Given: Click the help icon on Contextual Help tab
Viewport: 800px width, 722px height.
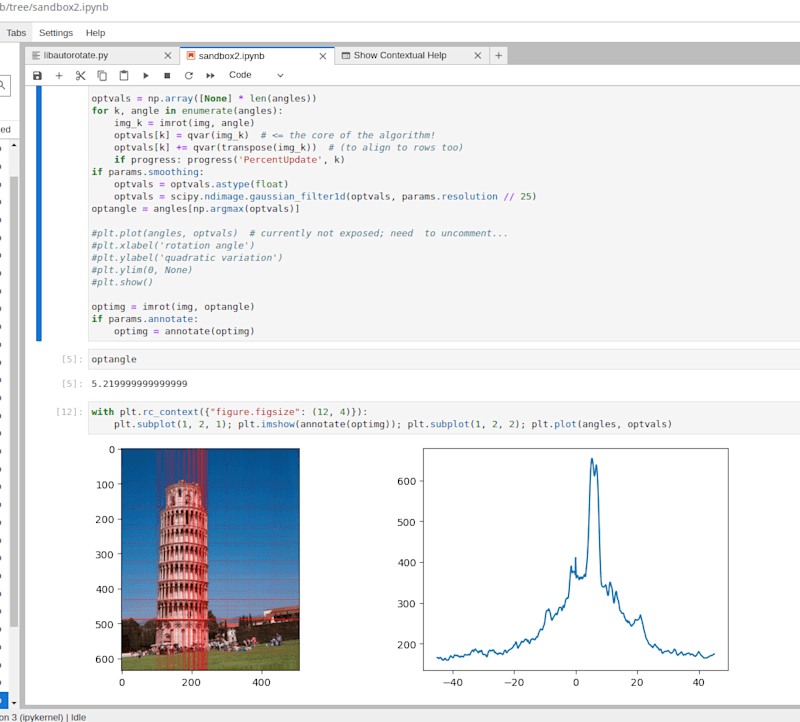Looking at the screenshot, I should click(x=346, y=55).
